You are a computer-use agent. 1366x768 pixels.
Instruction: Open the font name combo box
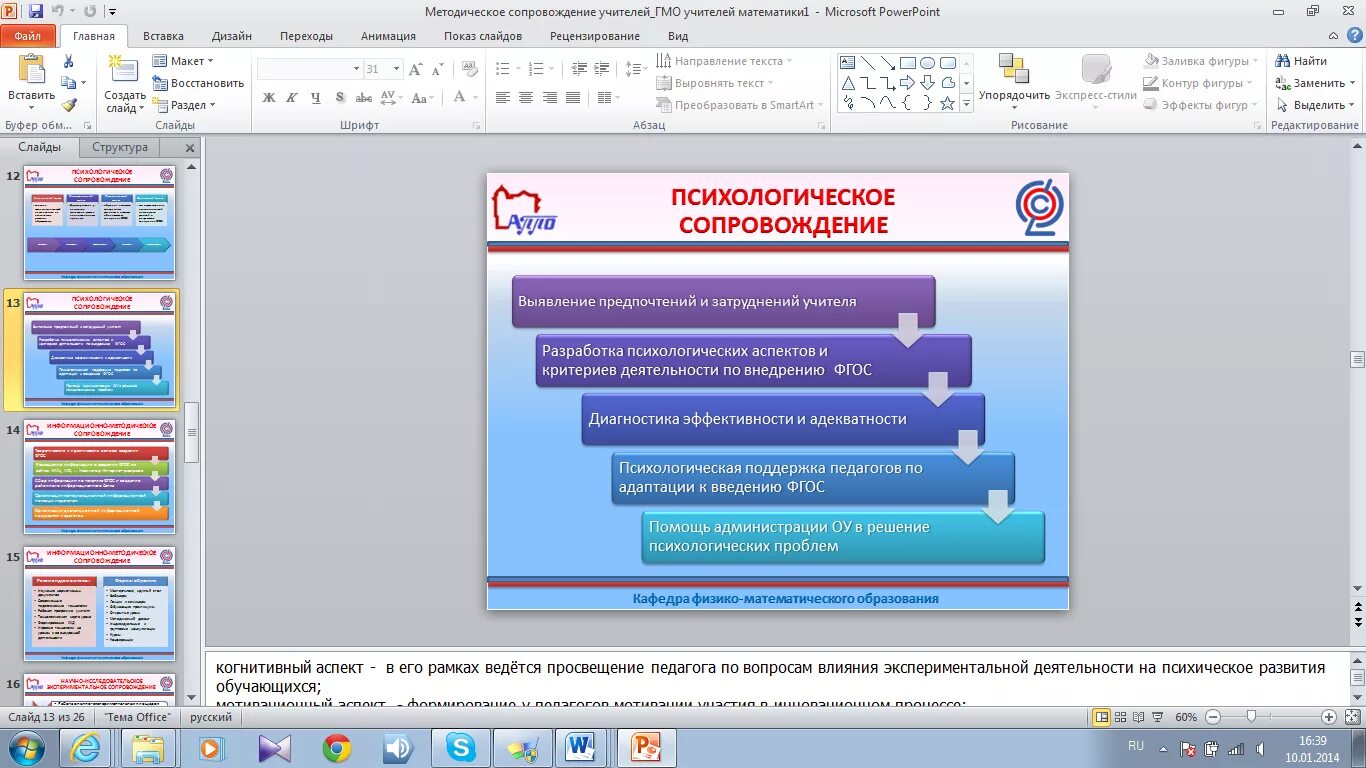[x=309, y=69]
